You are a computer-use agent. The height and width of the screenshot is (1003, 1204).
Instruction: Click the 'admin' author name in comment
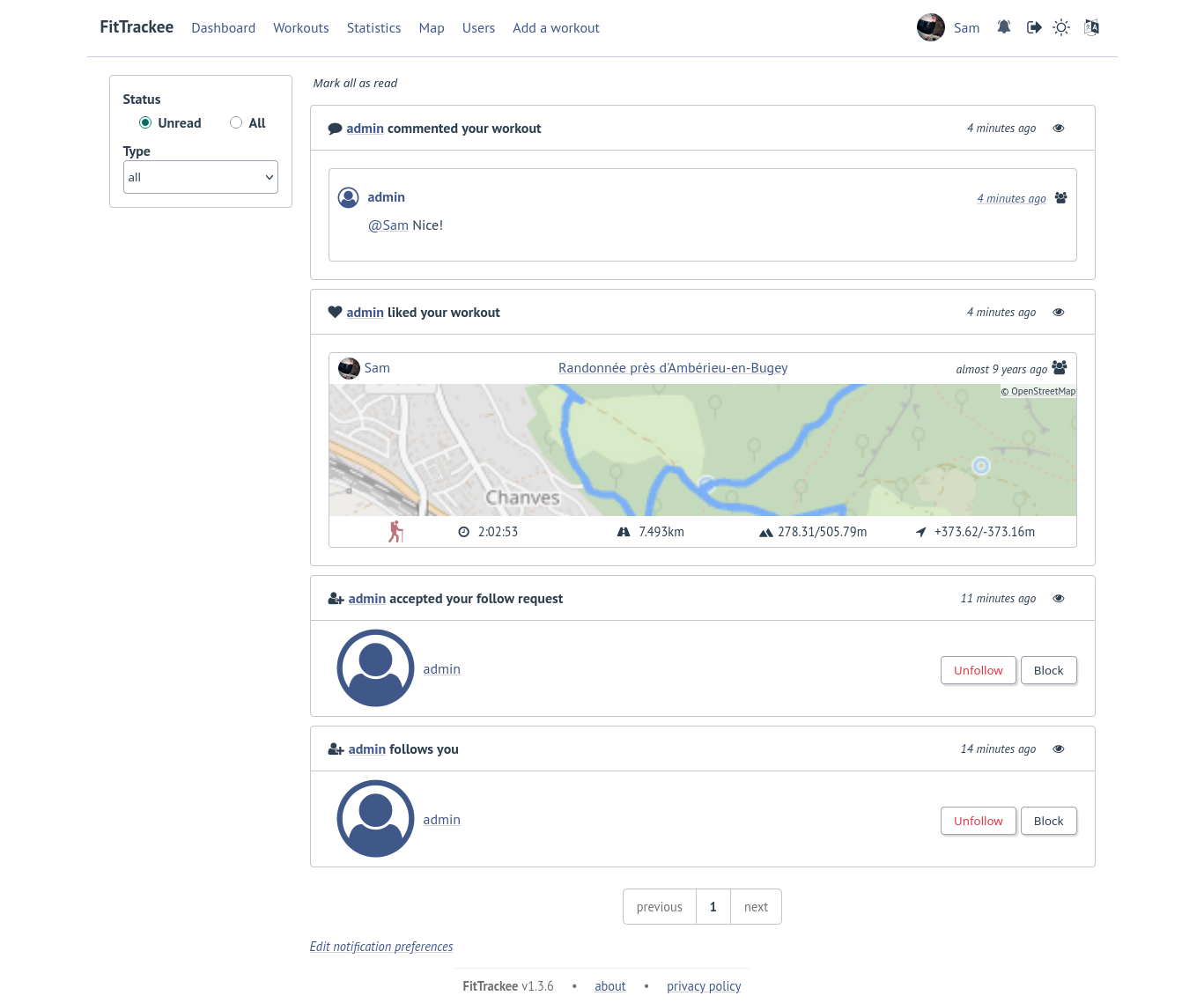click(386, 197)
